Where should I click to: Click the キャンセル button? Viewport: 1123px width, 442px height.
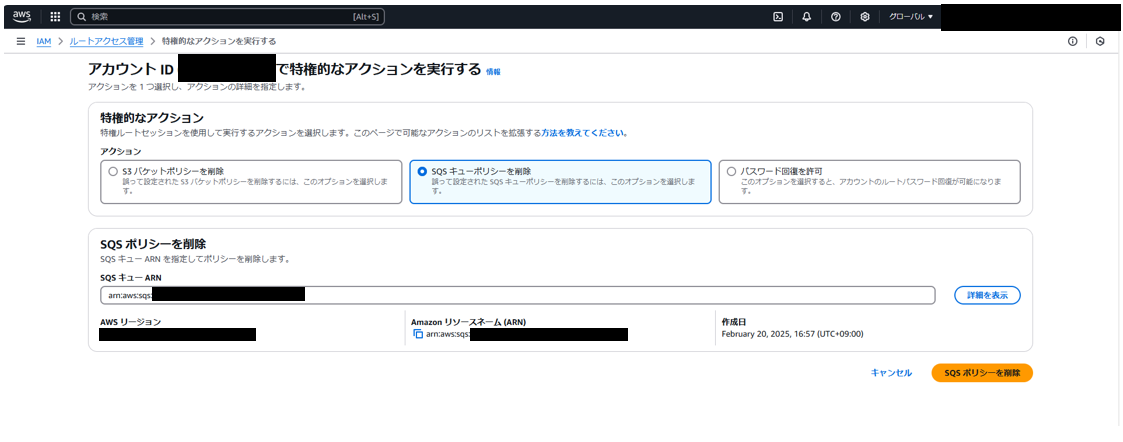coord(891,373)
